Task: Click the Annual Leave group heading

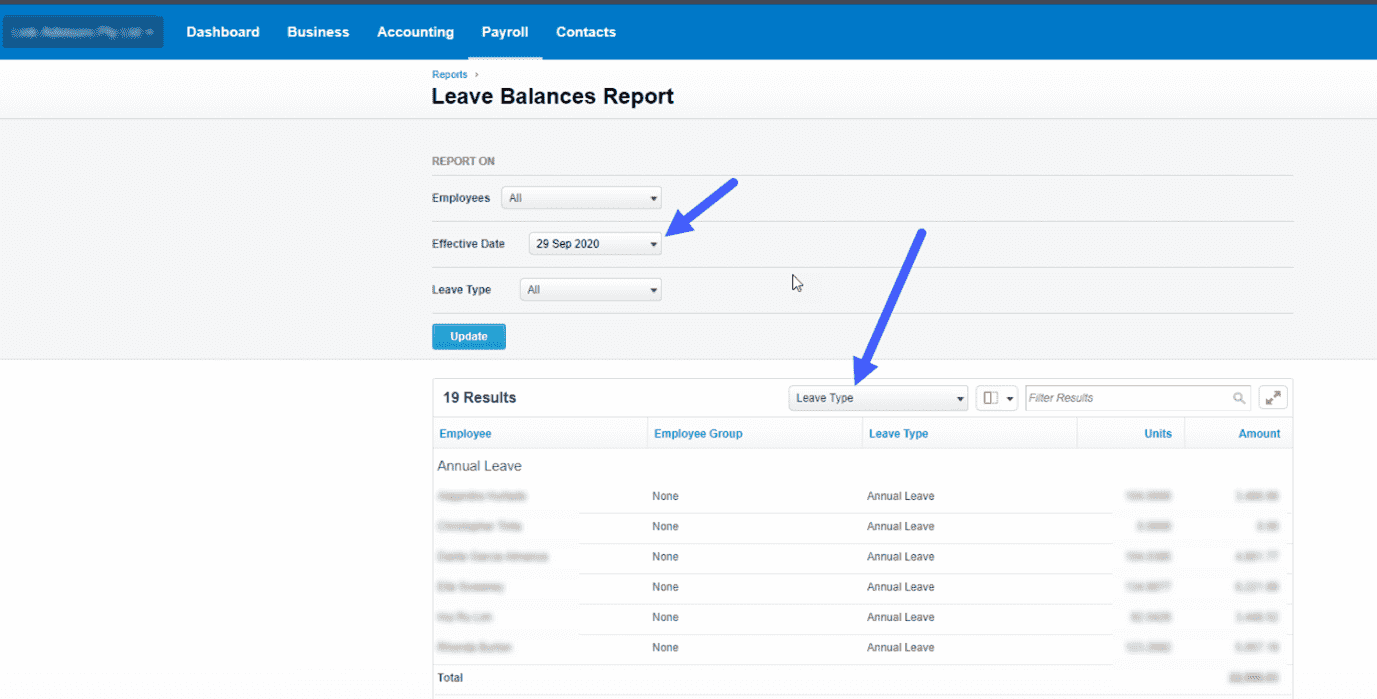Action: (479, 466)
